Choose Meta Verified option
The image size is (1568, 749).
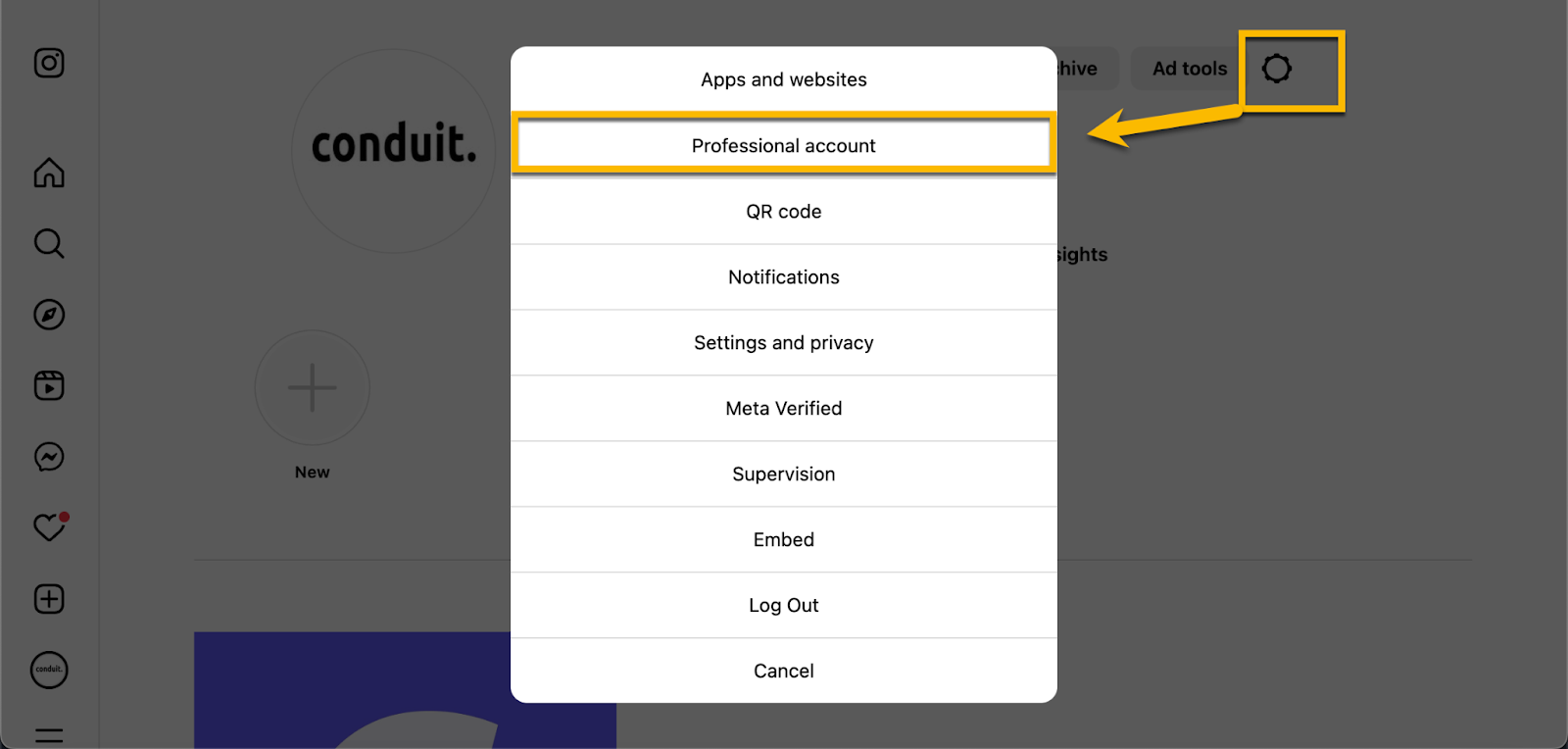tap(783, 409)
